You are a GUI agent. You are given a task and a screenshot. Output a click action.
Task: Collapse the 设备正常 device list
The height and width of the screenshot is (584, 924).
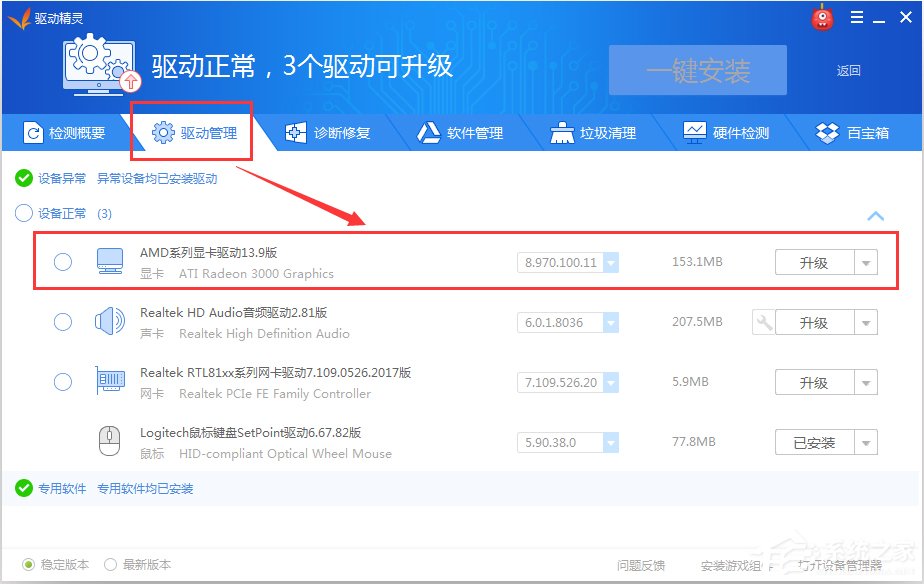(876, 215)
